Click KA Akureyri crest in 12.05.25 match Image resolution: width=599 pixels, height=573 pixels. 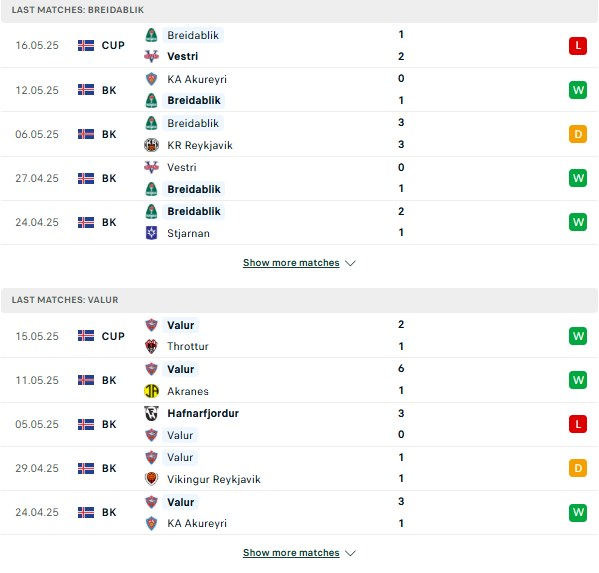click(x=151, y=79)
